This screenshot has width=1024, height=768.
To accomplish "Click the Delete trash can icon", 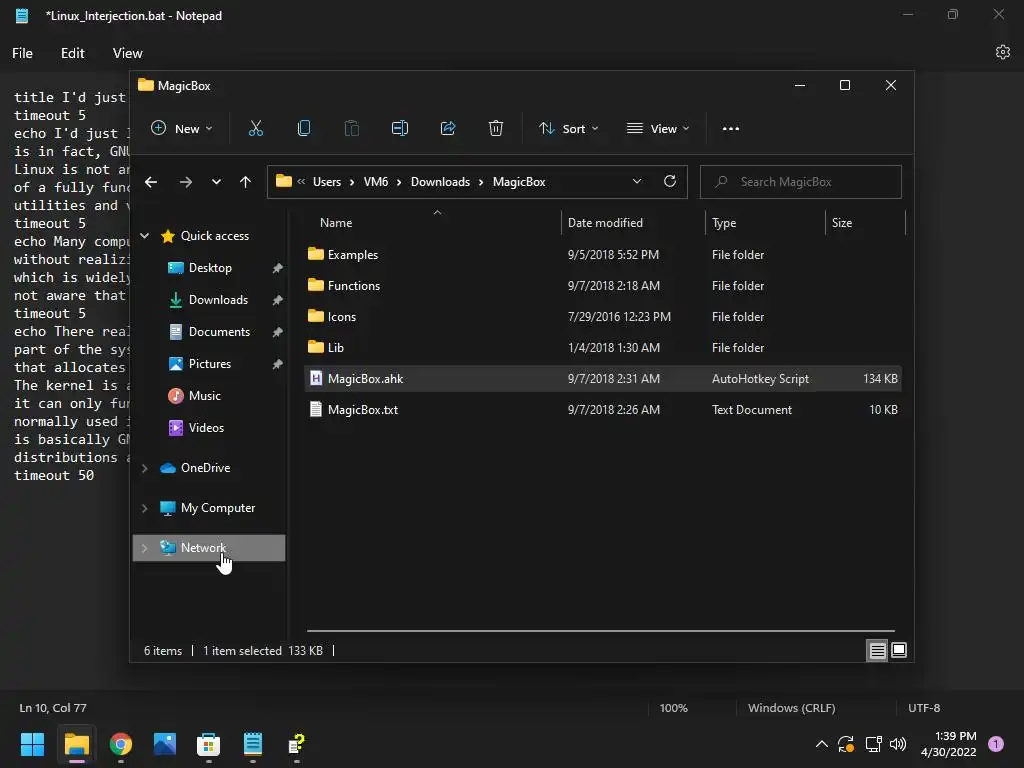I will [x=496, y=129].
